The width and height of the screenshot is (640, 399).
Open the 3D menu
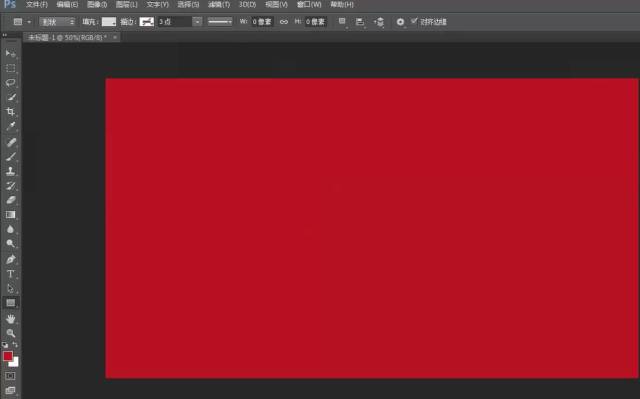[247, 4]
